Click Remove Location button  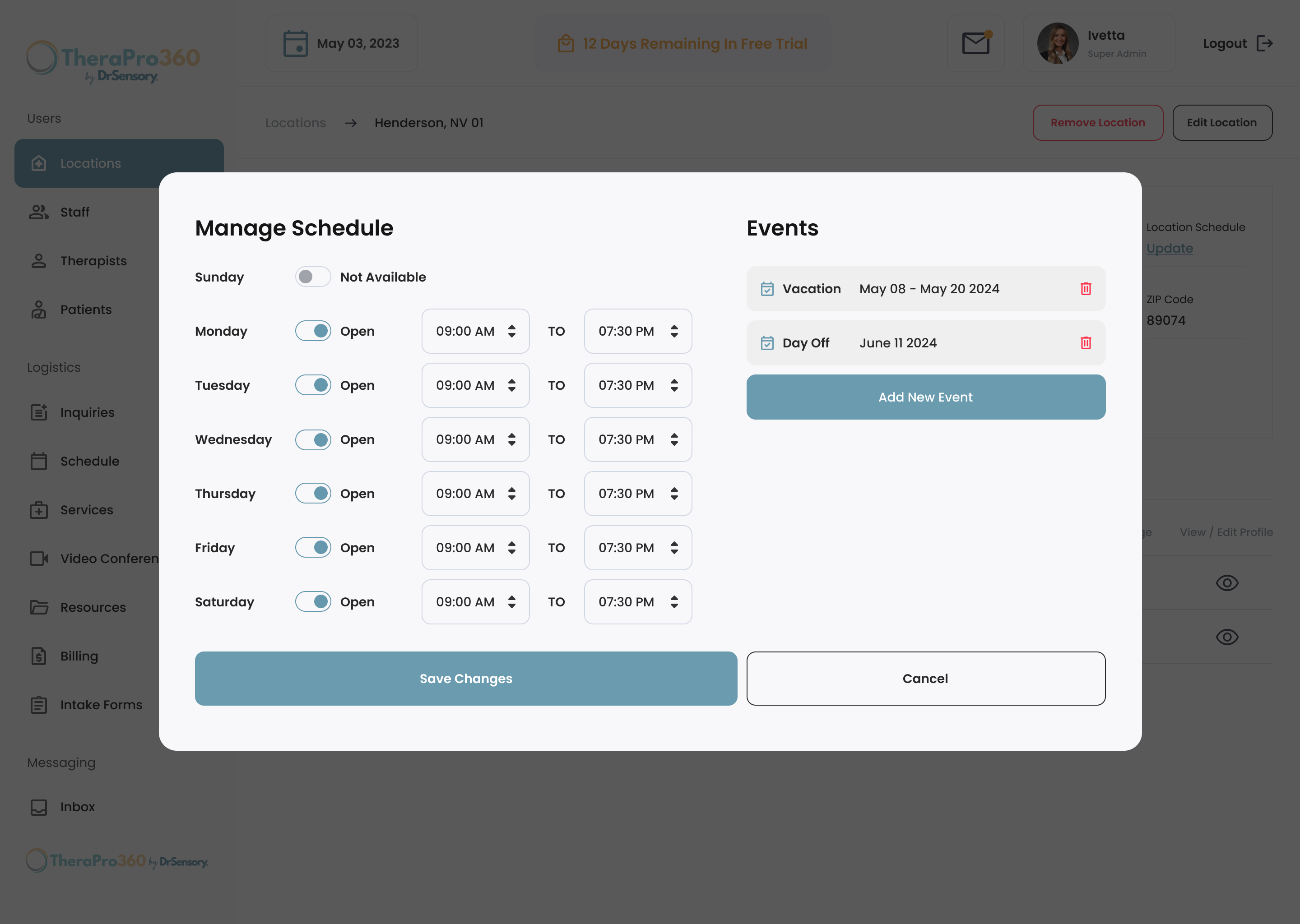1097,122
